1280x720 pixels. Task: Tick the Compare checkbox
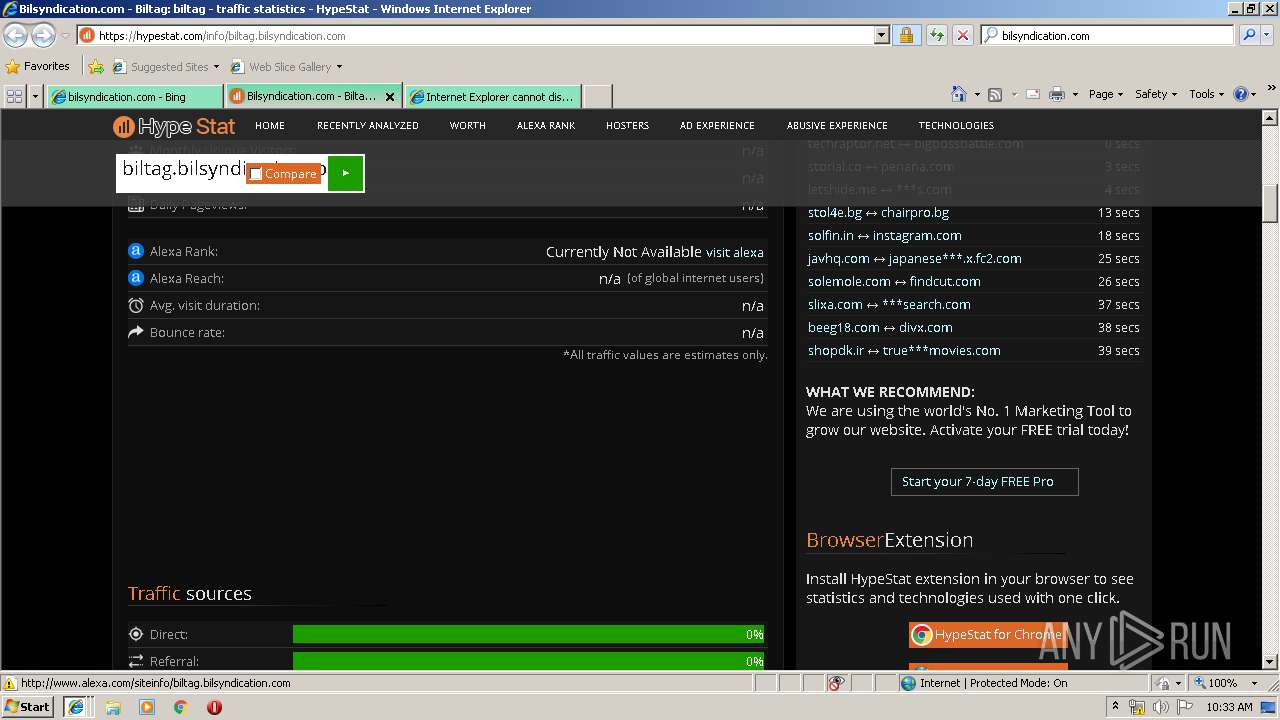pos(256,174)
